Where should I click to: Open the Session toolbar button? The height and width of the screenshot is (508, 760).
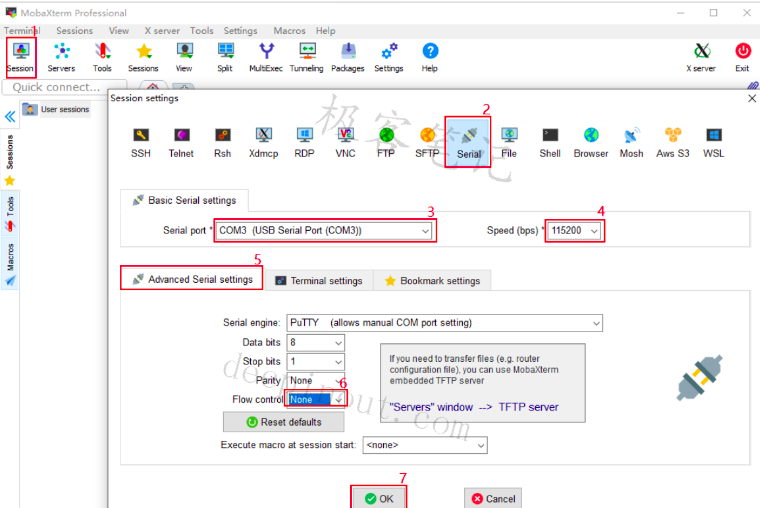click(20, 57)
